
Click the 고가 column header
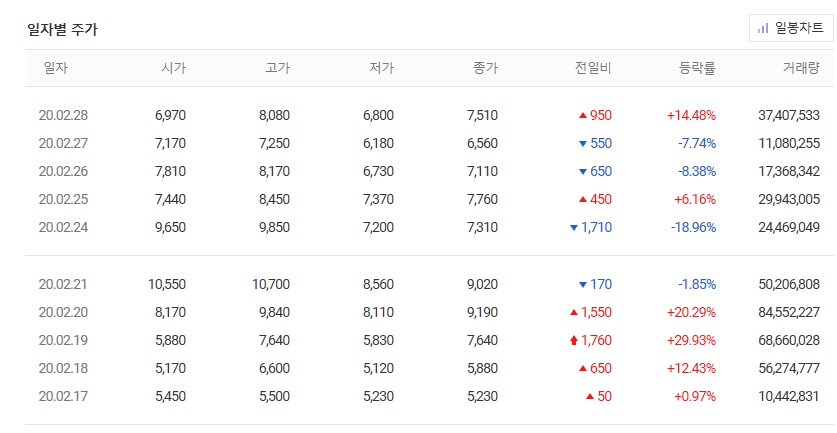(x=278, y=68)
